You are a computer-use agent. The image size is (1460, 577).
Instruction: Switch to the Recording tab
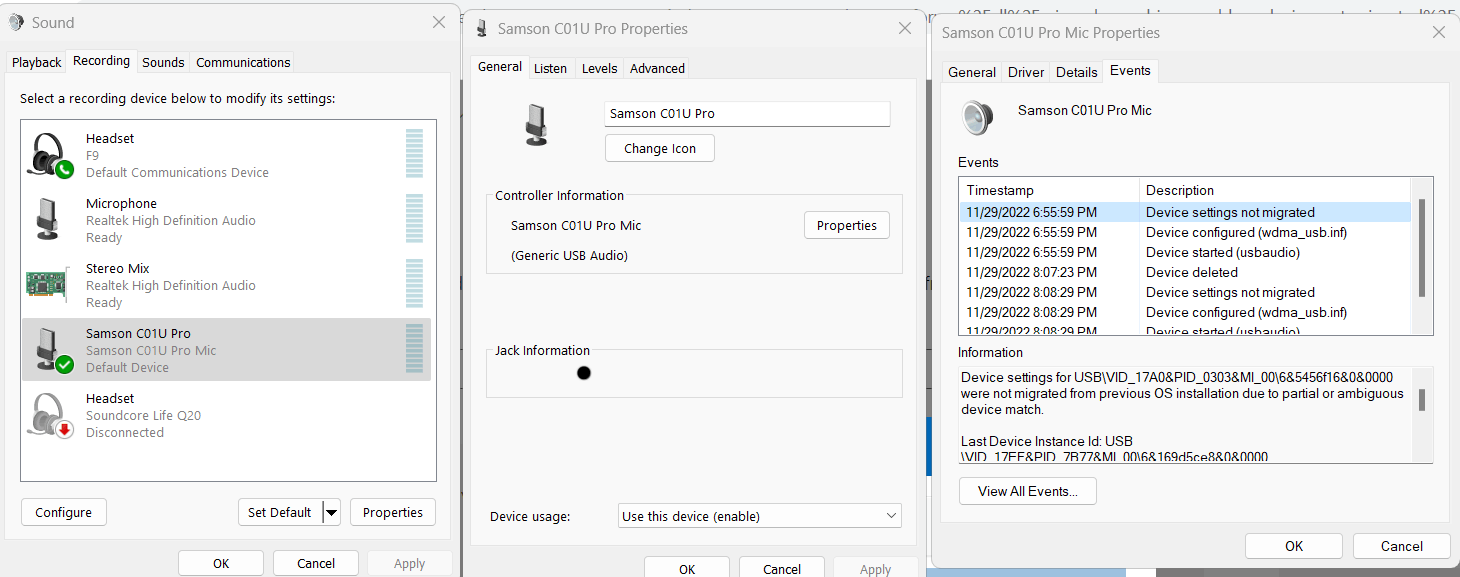[x=102, y=61]
